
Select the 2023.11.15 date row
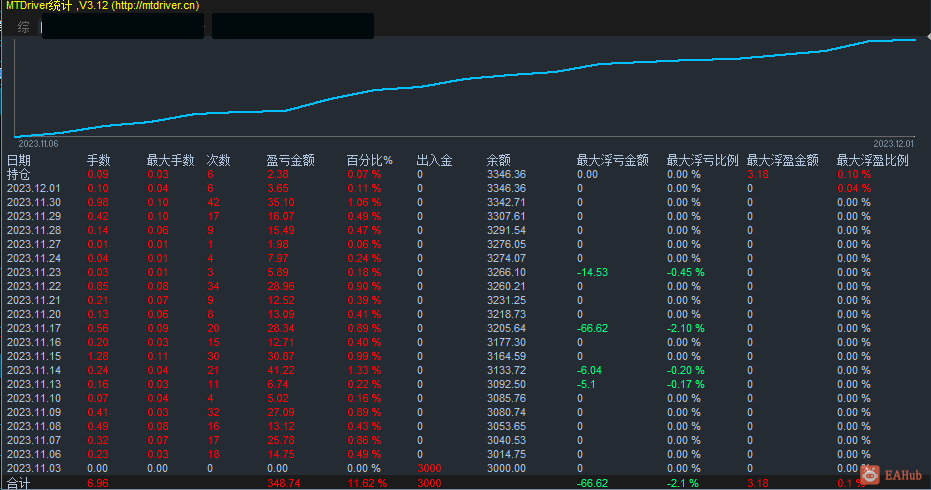coord(34,356)
